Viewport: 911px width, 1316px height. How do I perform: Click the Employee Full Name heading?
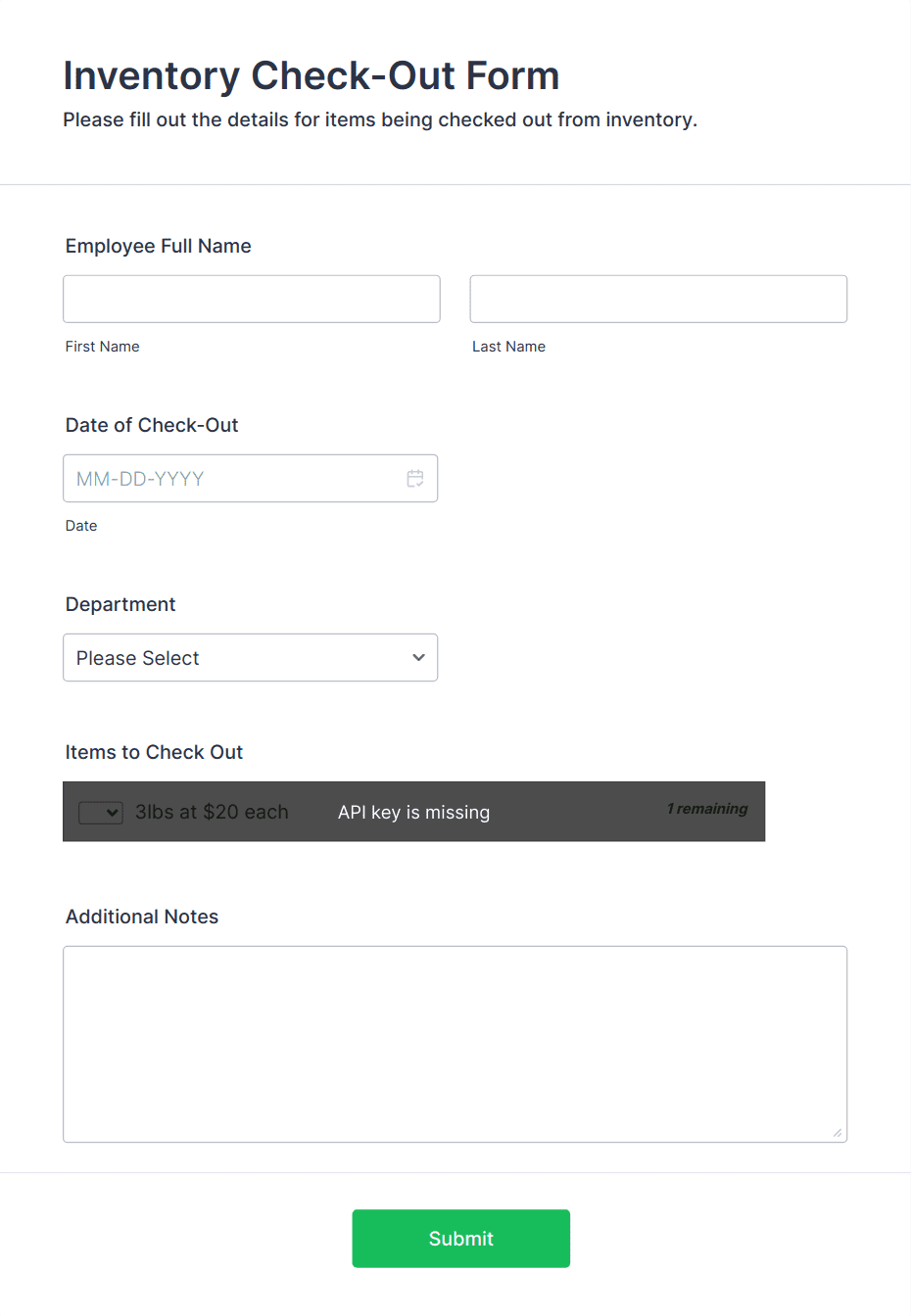point(158,246)
